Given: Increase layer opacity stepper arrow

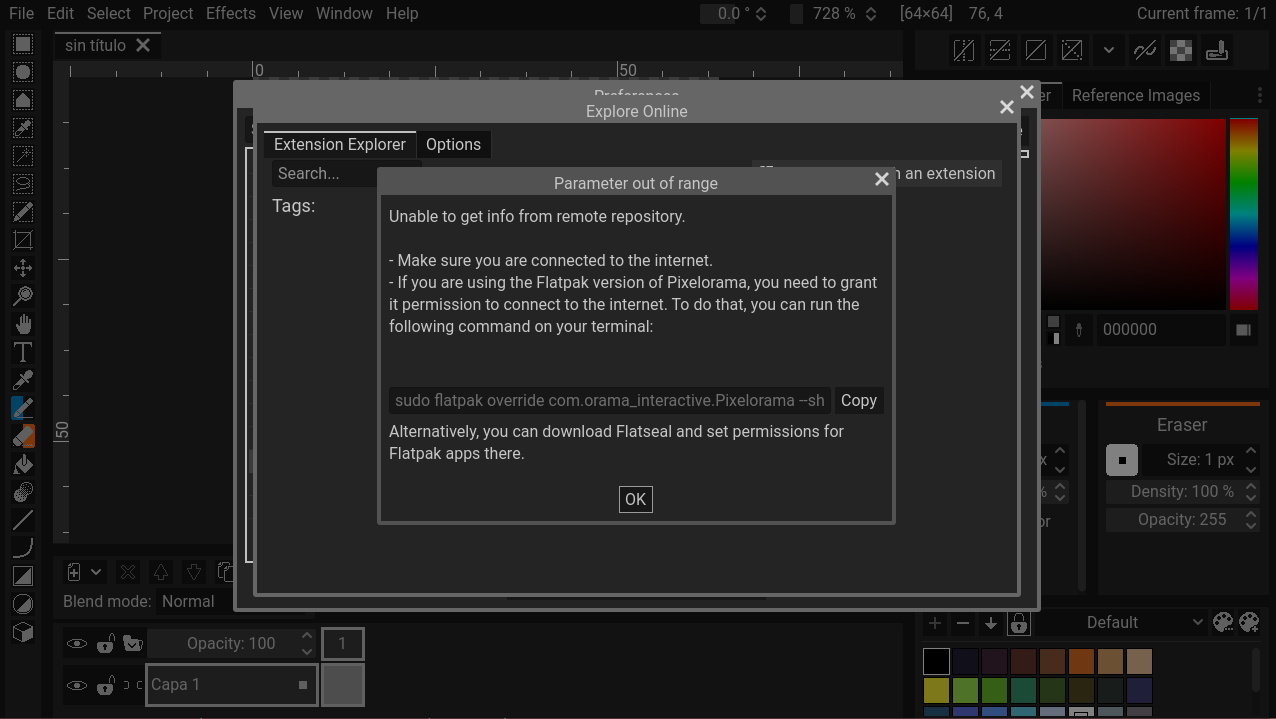Looking at the screenshot, I should 307,636.
